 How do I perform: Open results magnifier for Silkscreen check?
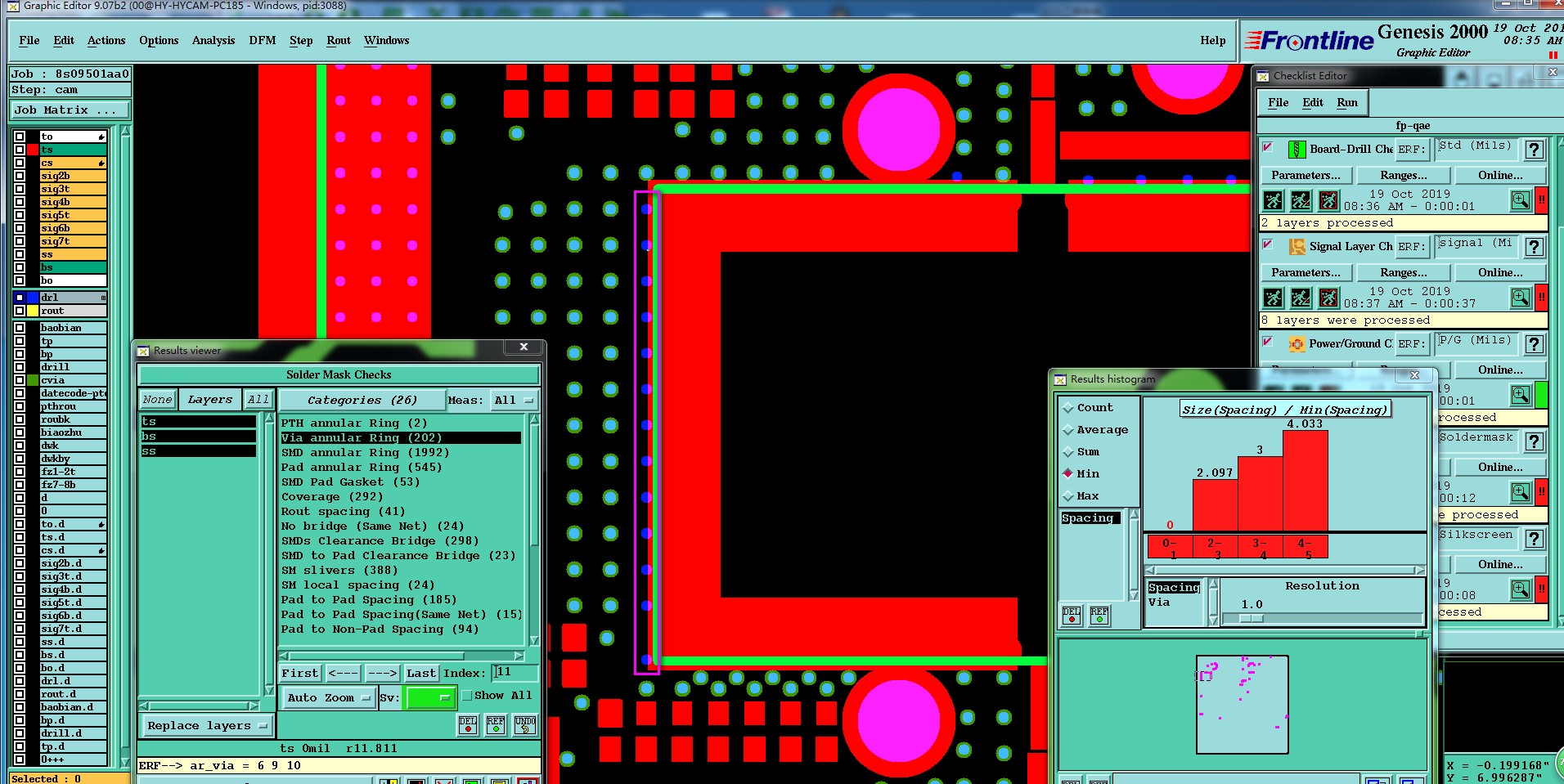click(x=1521, y=589)
